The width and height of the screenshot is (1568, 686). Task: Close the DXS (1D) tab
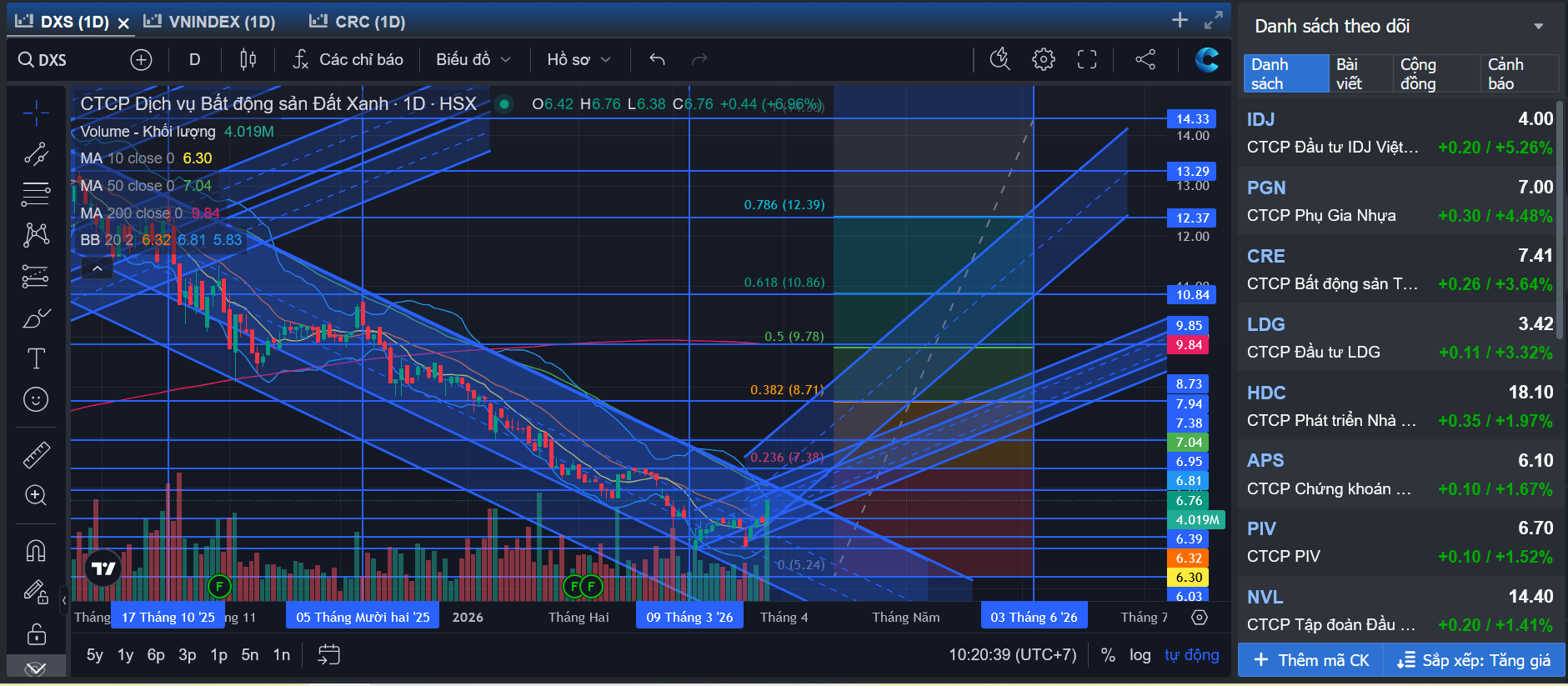click(x=123, y=23)
